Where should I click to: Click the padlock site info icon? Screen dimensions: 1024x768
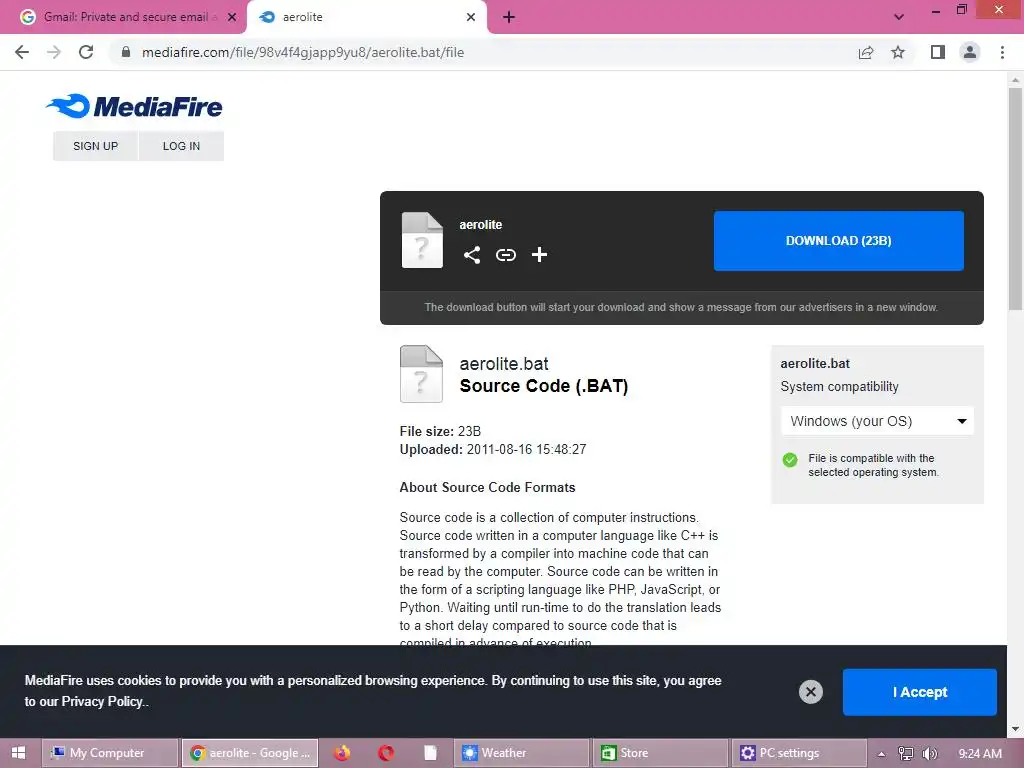point(126,52)
